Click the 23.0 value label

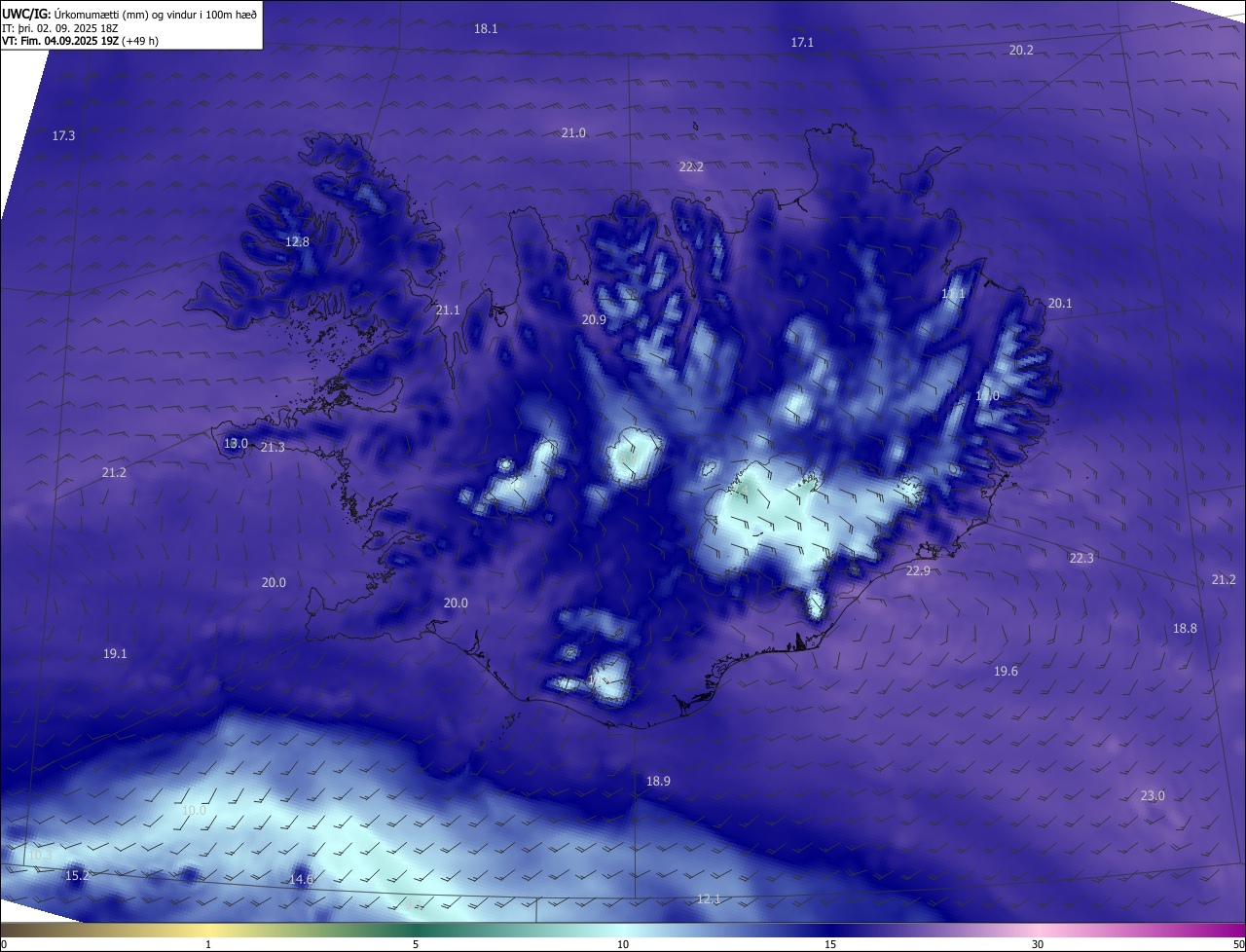coord(1153,796)
